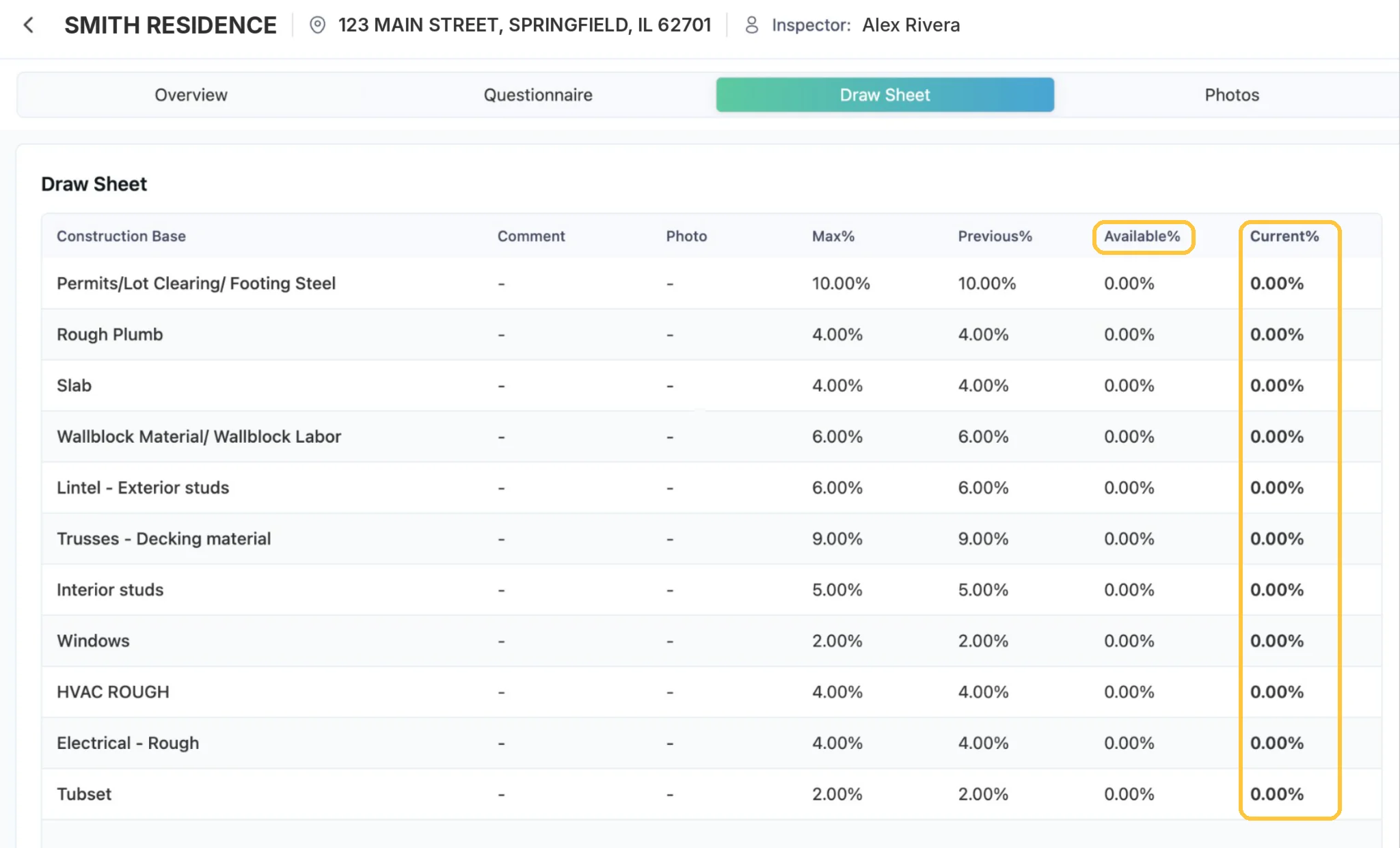Viewport: 1400px width, 848px height.
Task: Switch to the Overview tab
Action: [x=191, y=95]
